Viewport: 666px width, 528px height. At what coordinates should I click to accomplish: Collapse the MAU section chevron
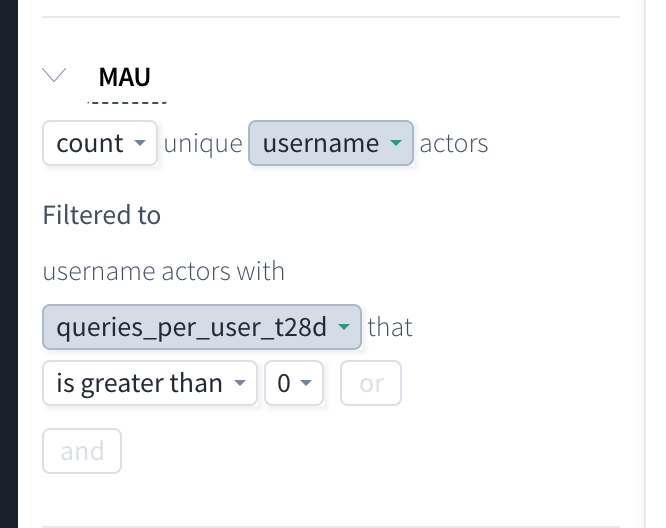coord(54,75)
